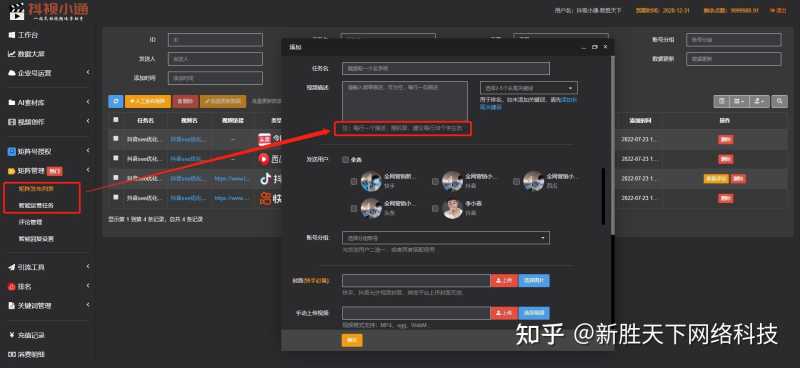Expand the 引流工具 chevron
The width and height of the screenshot is (800, 368).
tap(88, 266)
